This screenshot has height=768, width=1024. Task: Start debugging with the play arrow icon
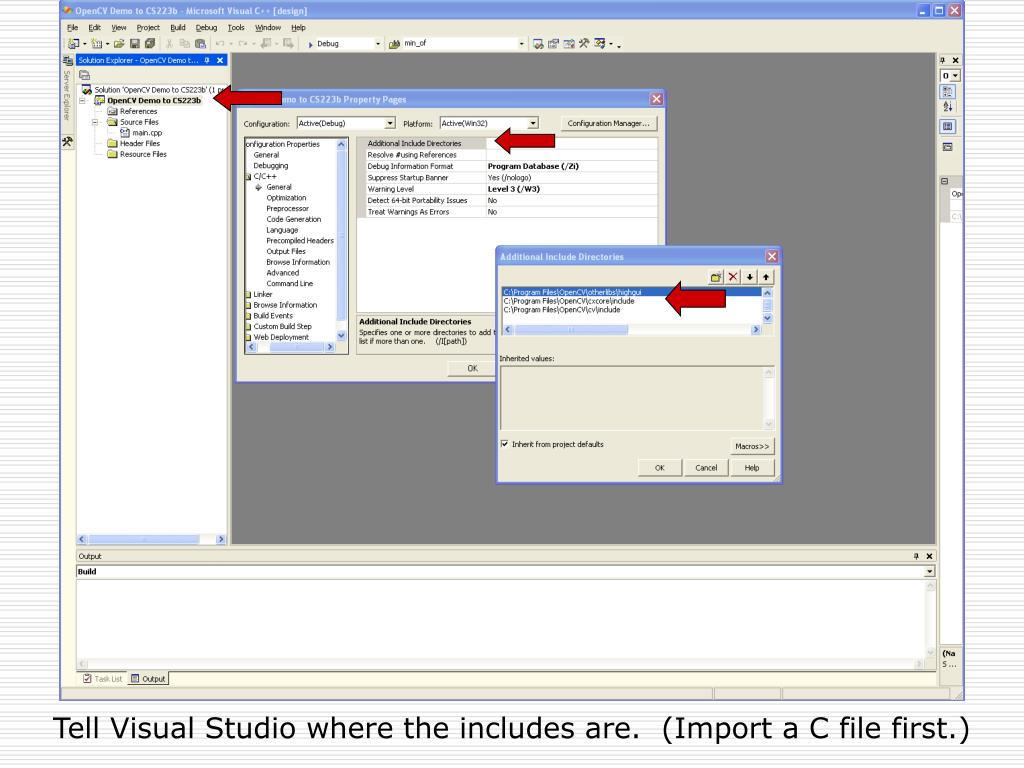point(310,44)
